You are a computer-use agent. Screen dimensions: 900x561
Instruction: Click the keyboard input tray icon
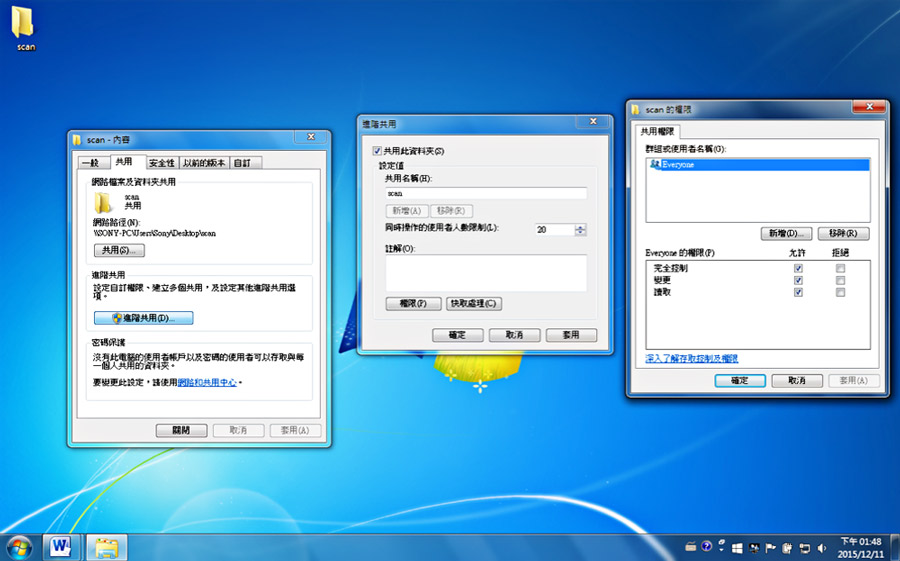coord(690,547)
